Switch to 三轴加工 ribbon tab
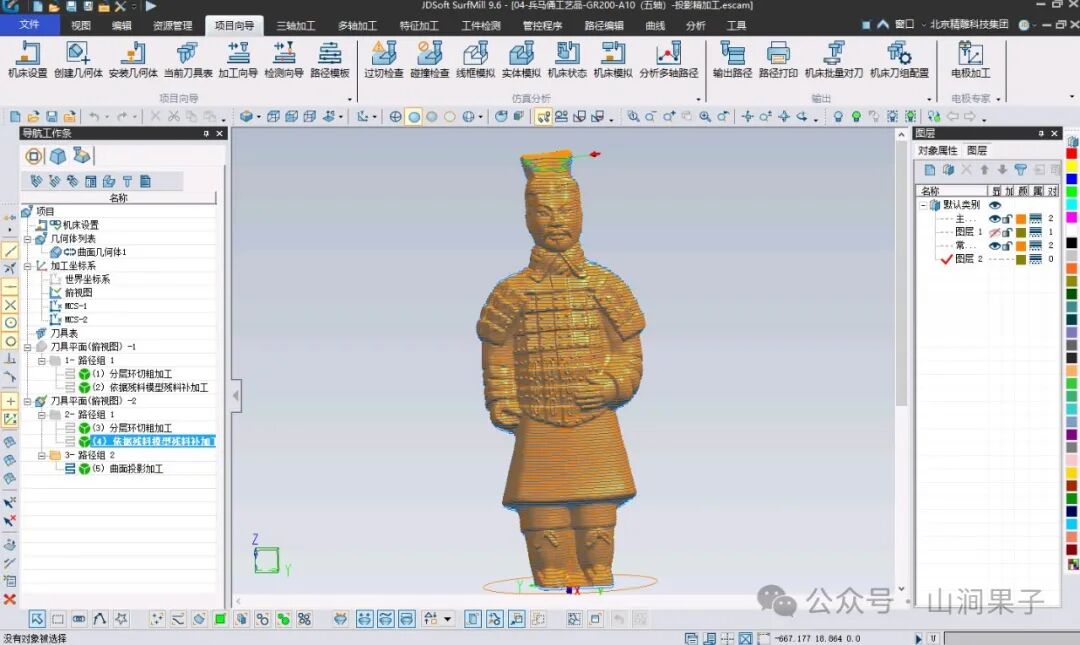This screenshot has width=1080, height=645. tap(295, 25)
